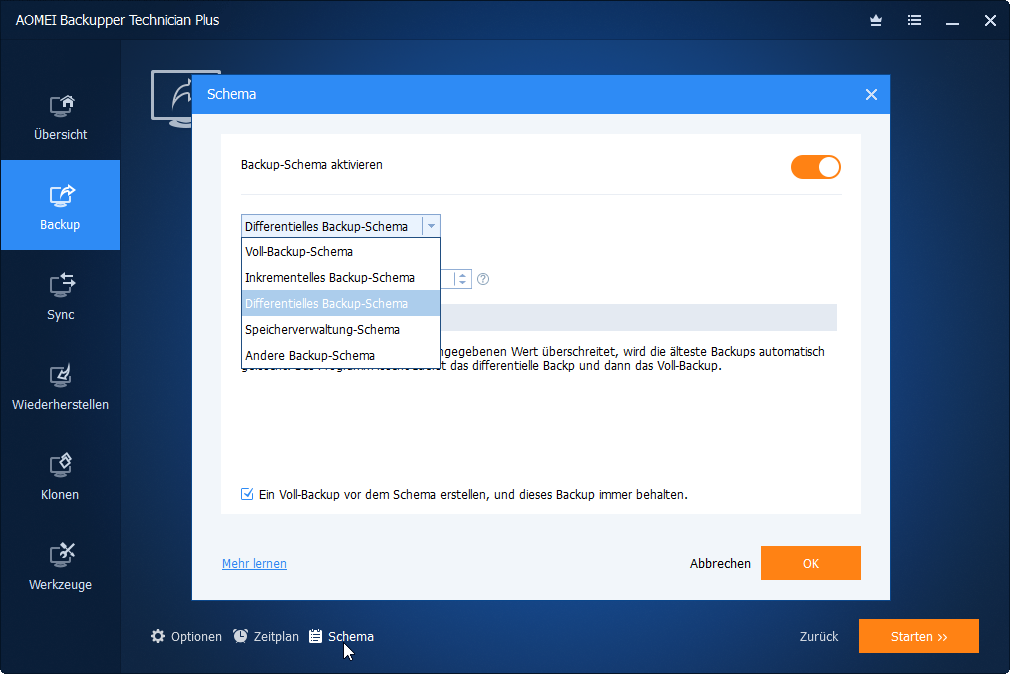The width and height of the screenshot is (1010, 674).
Task: Click the Zeitplan button
Action: point(266,637)
